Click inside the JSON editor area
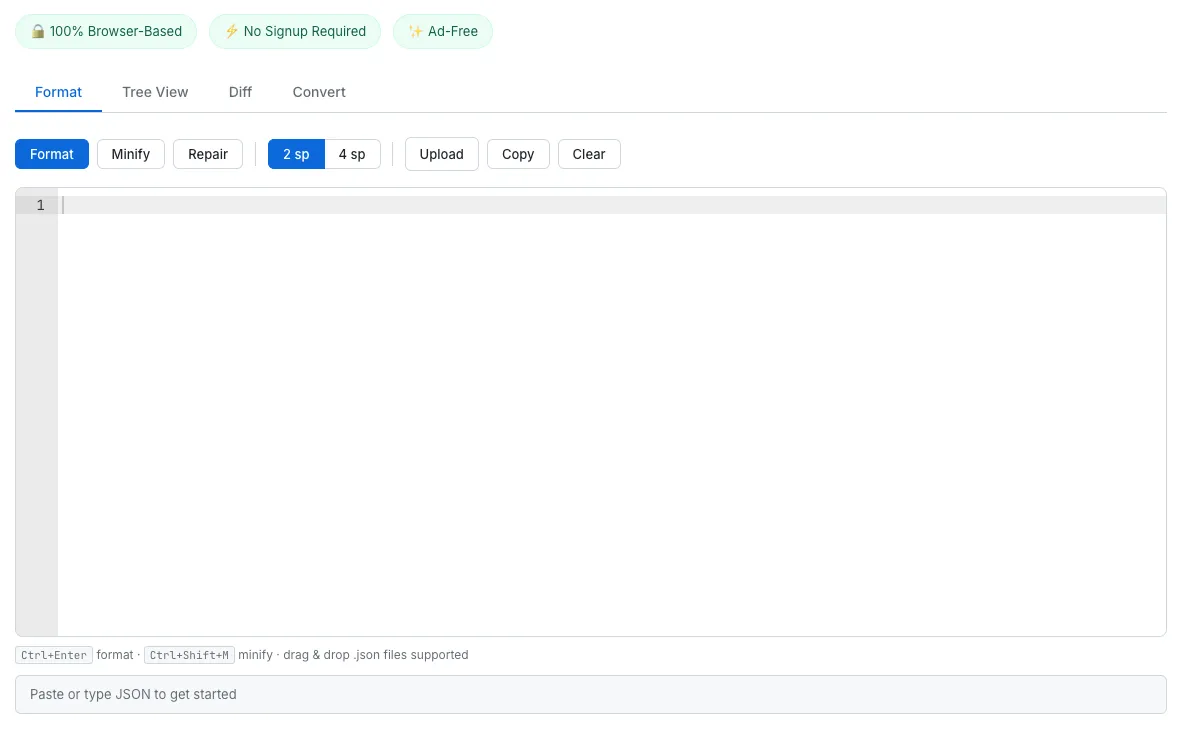The image size is (1182, 739). [600, 400]
